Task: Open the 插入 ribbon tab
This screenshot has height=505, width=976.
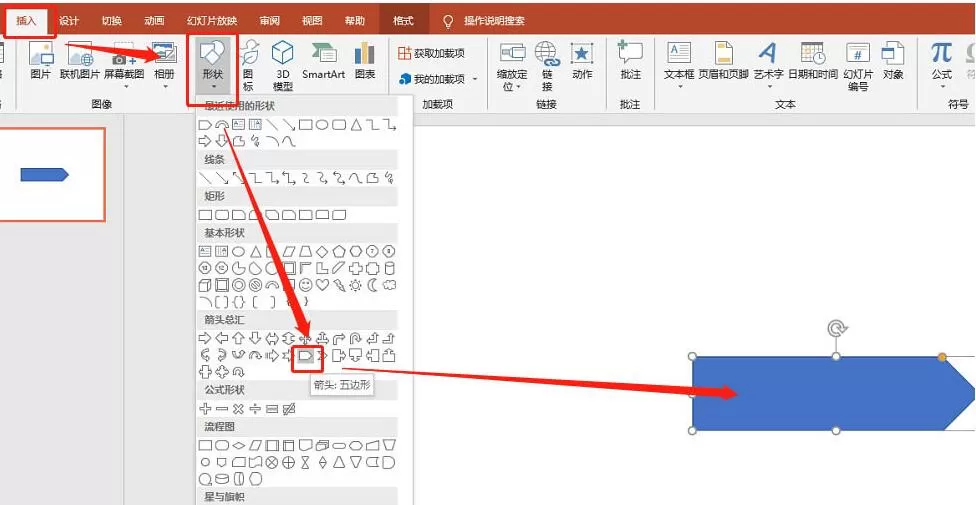Action: tap(26, 21)
